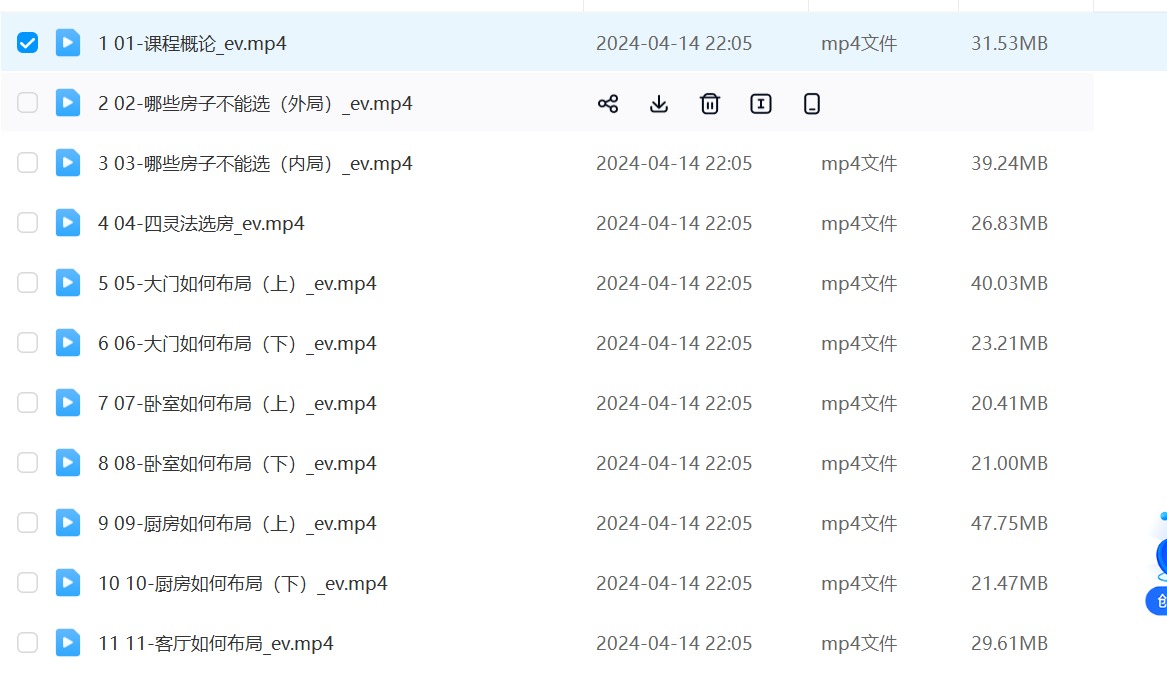Click the phone icon in row 02's action bar
The width and height of the screenshot is (1167, 673).
[812, 104]
